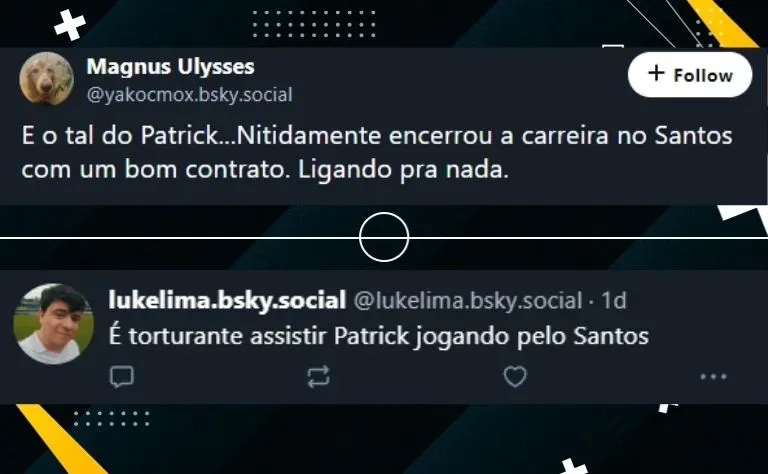
Task: Click the words 'Ligando pra nada.'
Action: 403,170
